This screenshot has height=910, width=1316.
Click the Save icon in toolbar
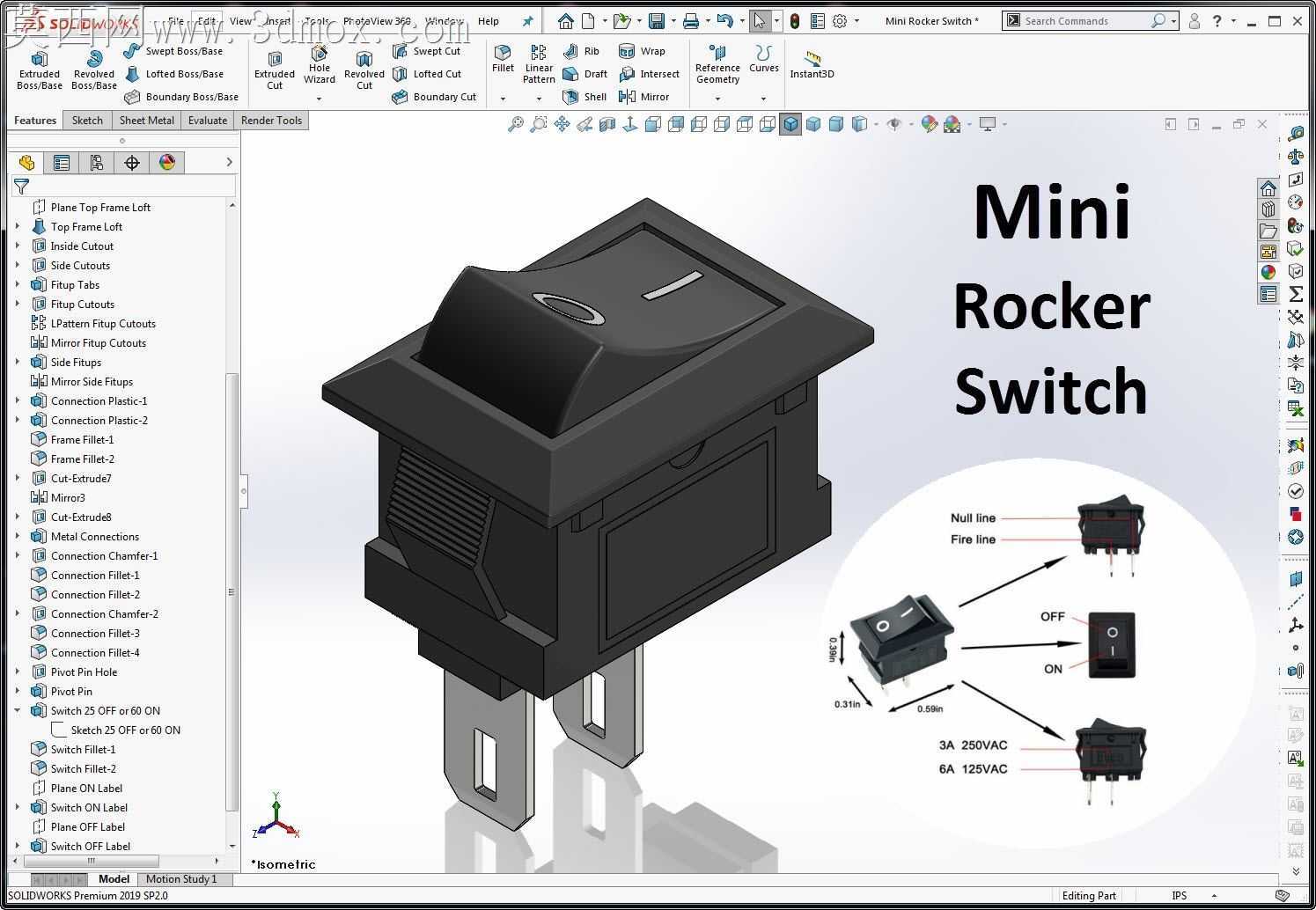(x=656, y=21)
